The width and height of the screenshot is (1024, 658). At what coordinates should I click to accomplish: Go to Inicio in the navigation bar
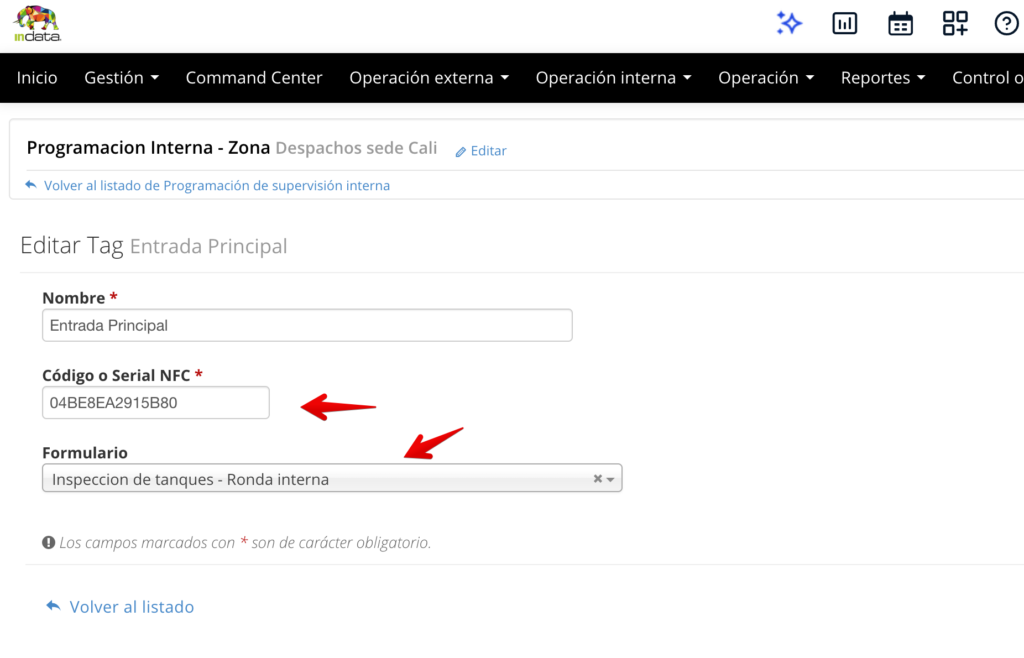coord(37,78)
